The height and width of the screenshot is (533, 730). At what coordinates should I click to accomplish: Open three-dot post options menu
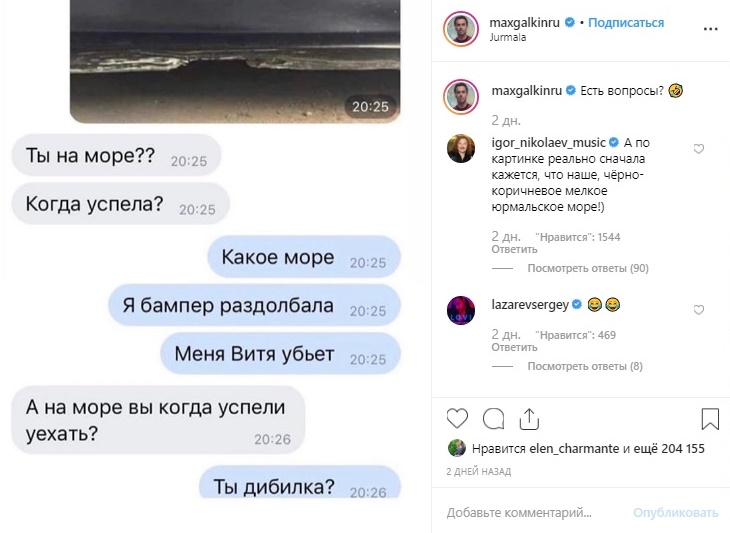(710, 29)
